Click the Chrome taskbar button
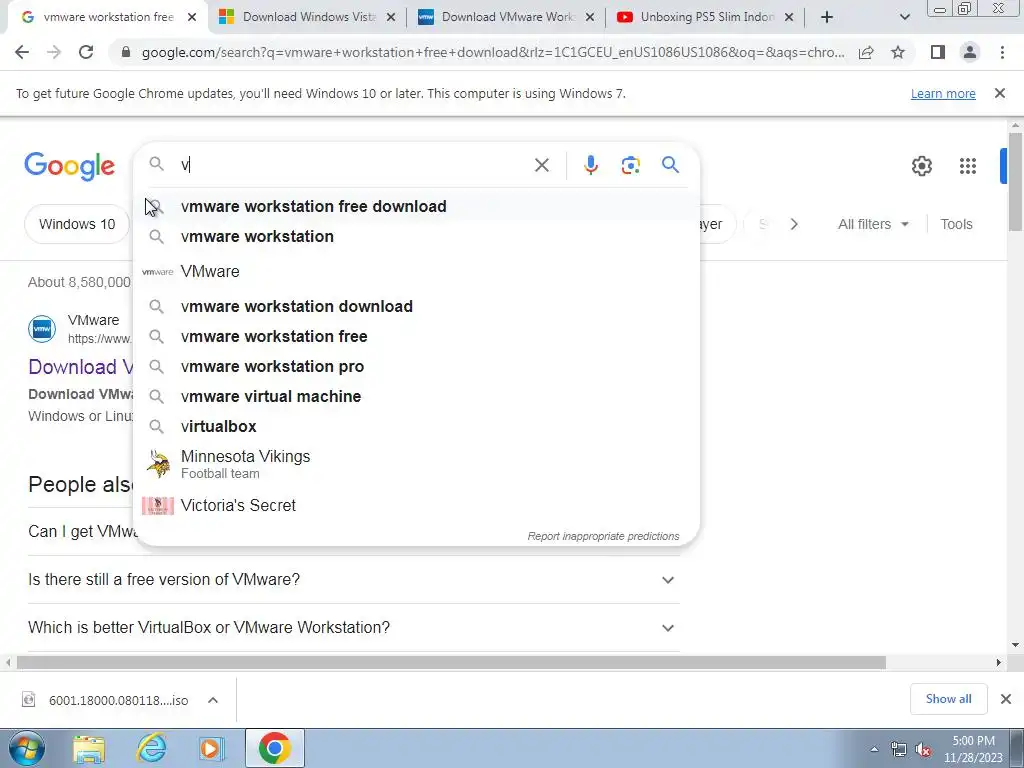 [274, 748]
